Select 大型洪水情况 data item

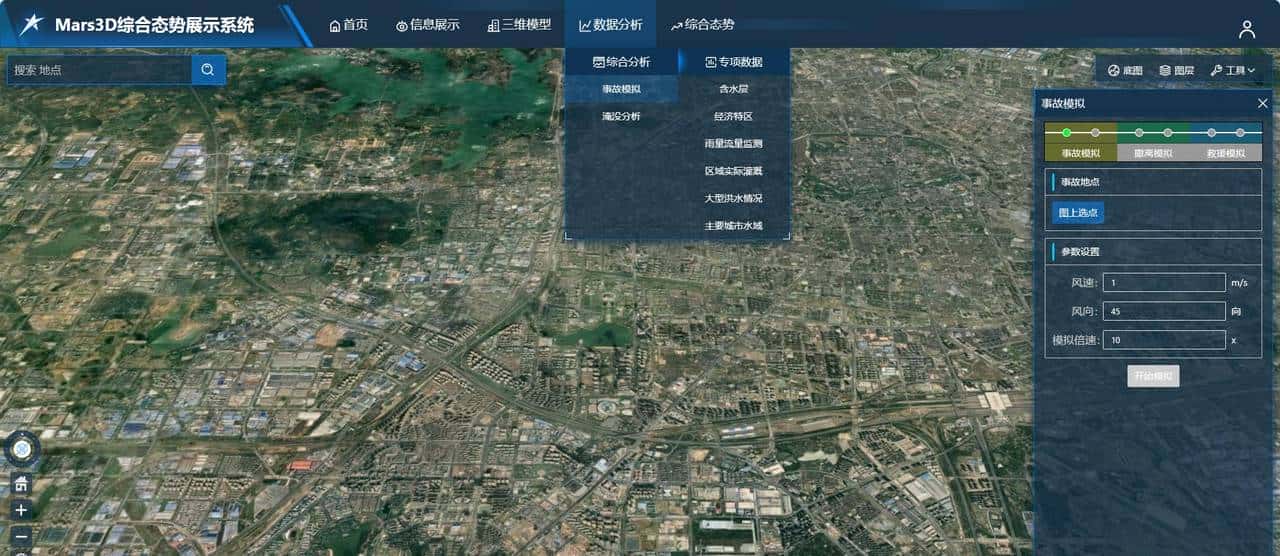(734, 198)
